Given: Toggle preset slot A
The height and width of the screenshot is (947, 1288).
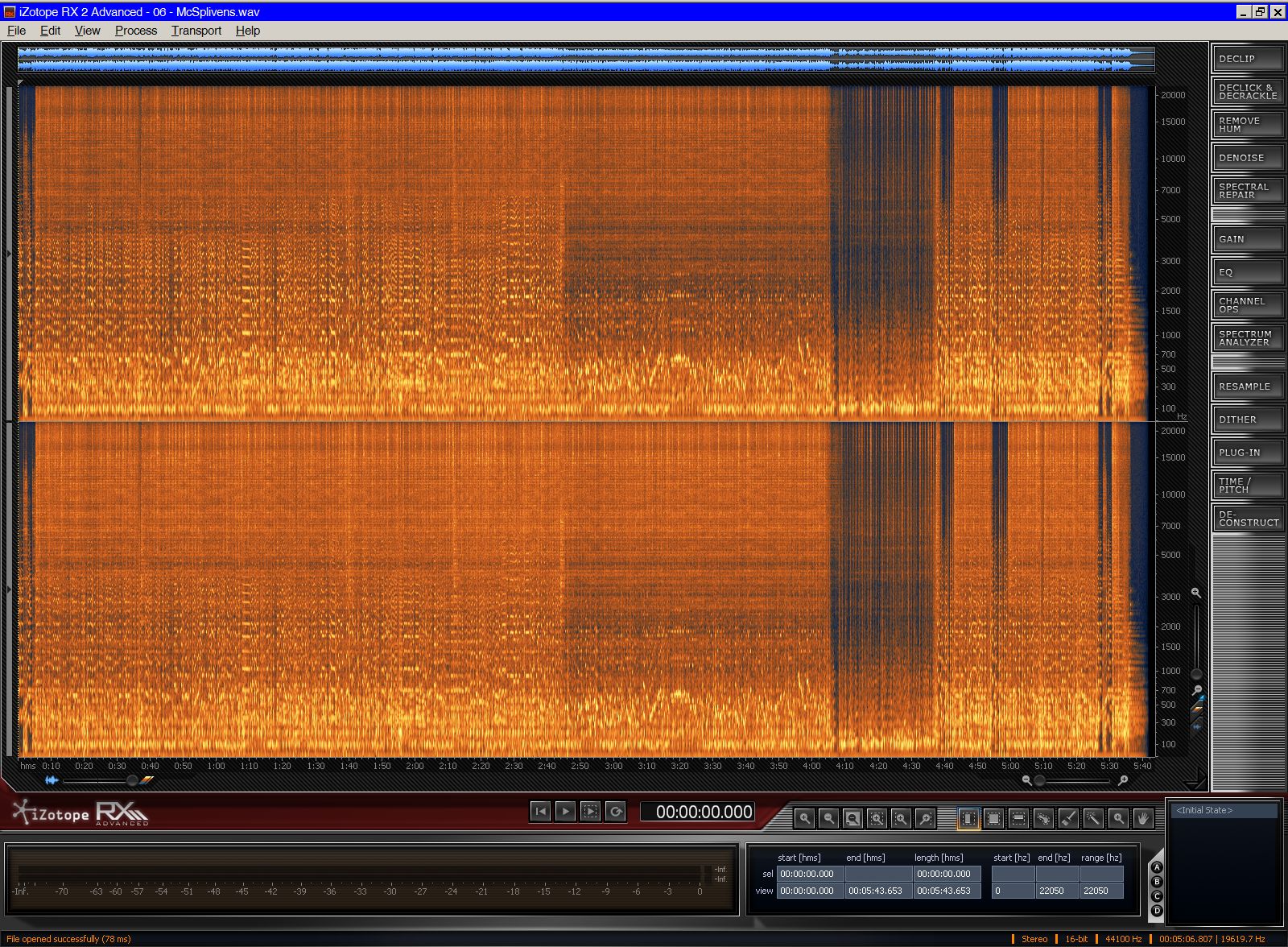Looking at the screenshot, I should tap(1157, 867).
